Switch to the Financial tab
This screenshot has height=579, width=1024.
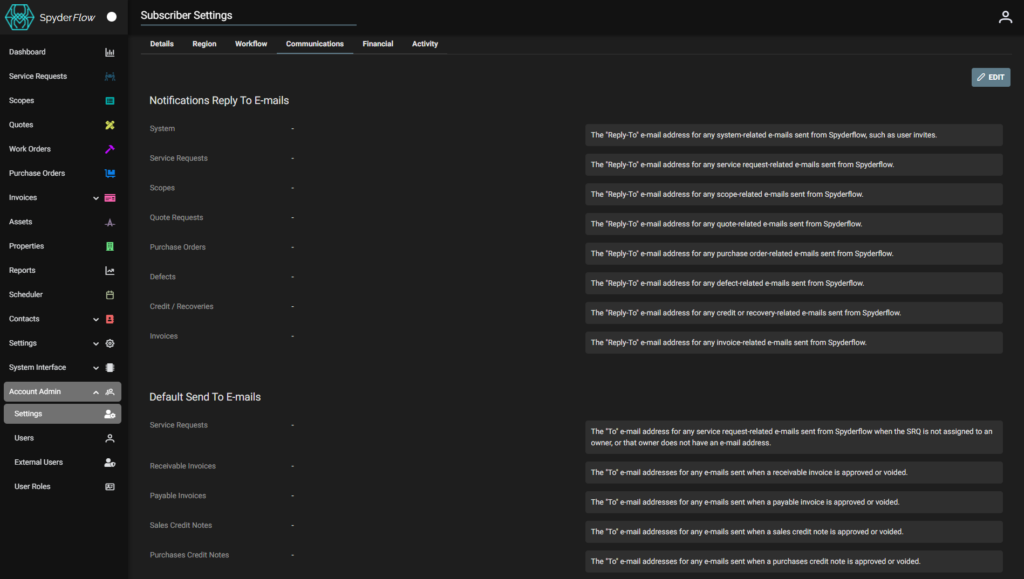pyautogui.click(x=378, y=44)
